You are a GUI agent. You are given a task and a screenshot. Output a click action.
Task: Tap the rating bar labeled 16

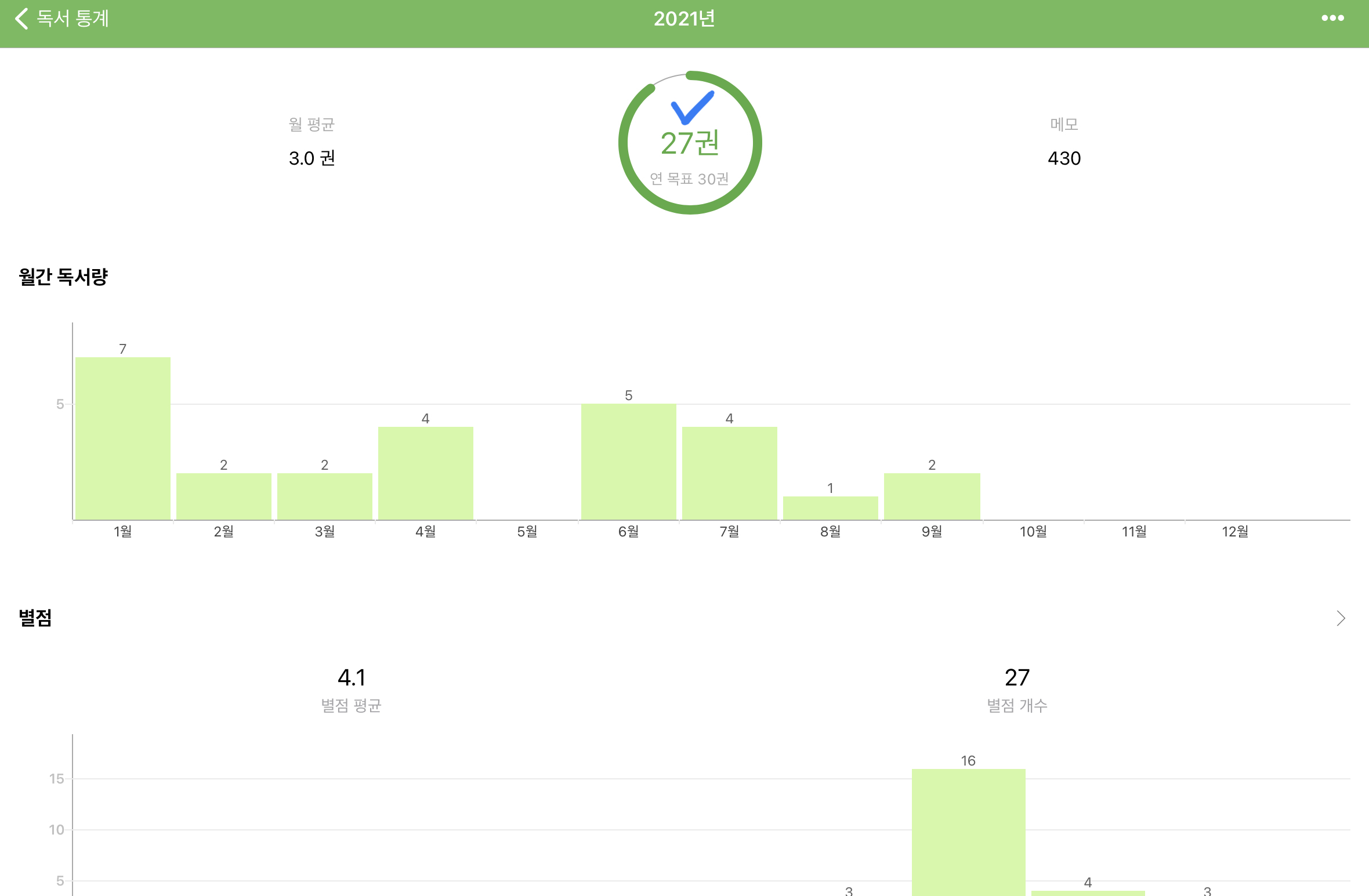pos(968,832)
